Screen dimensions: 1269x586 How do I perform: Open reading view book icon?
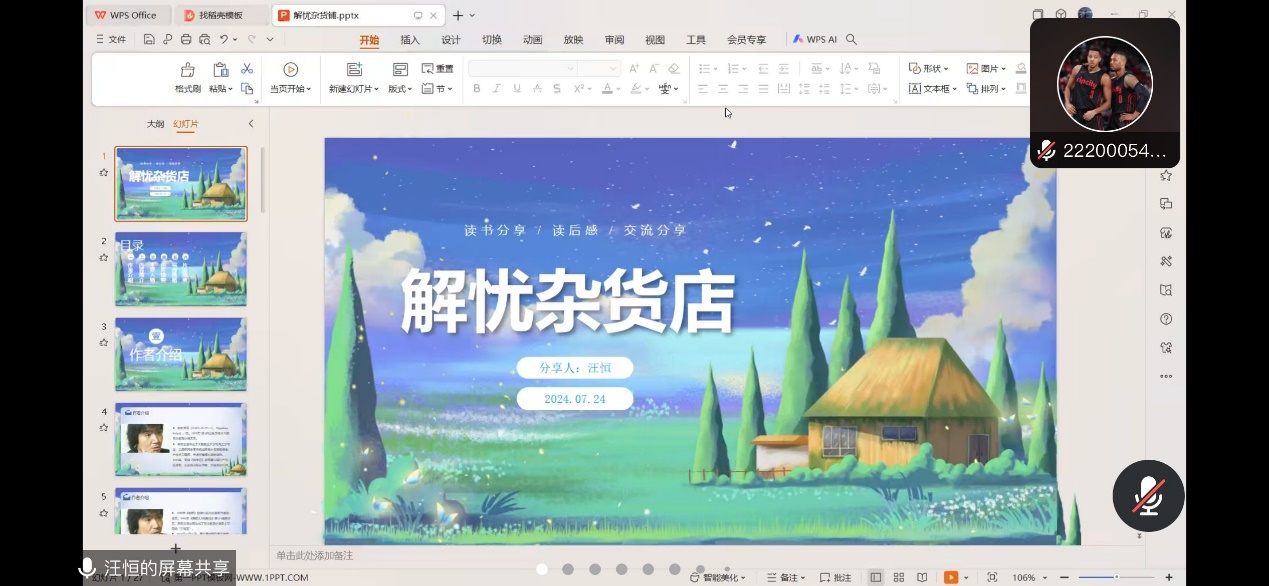(921, 577)
